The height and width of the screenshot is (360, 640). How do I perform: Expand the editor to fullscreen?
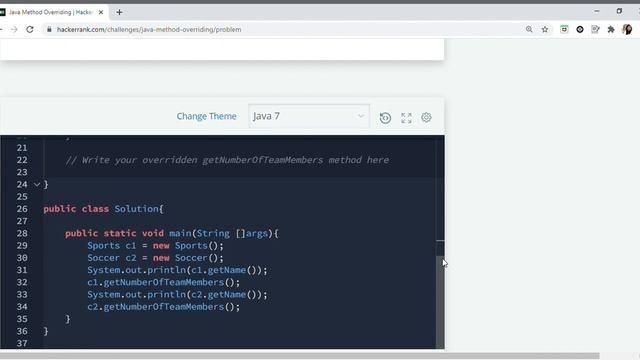point(406,118)
